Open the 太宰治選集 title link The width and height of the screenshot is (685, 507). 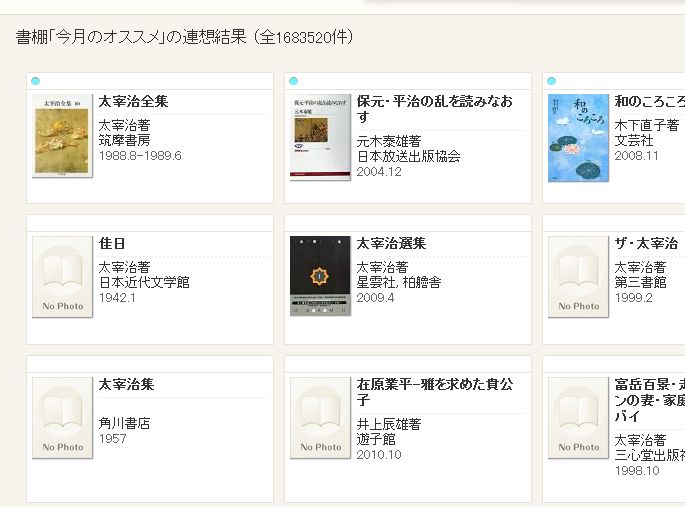click(x=391, y=243)
